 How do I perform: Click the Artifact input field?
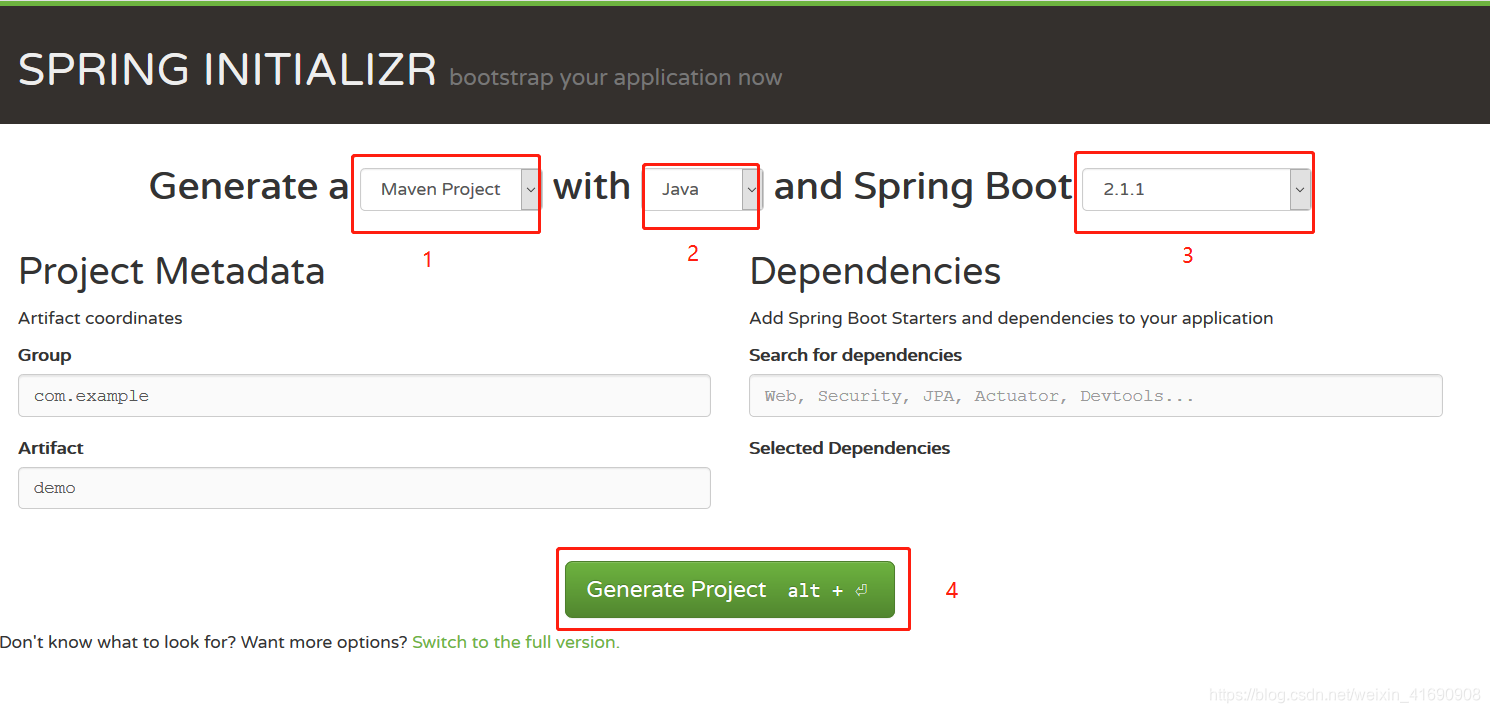pyautogui.click(x=364, y=488)
